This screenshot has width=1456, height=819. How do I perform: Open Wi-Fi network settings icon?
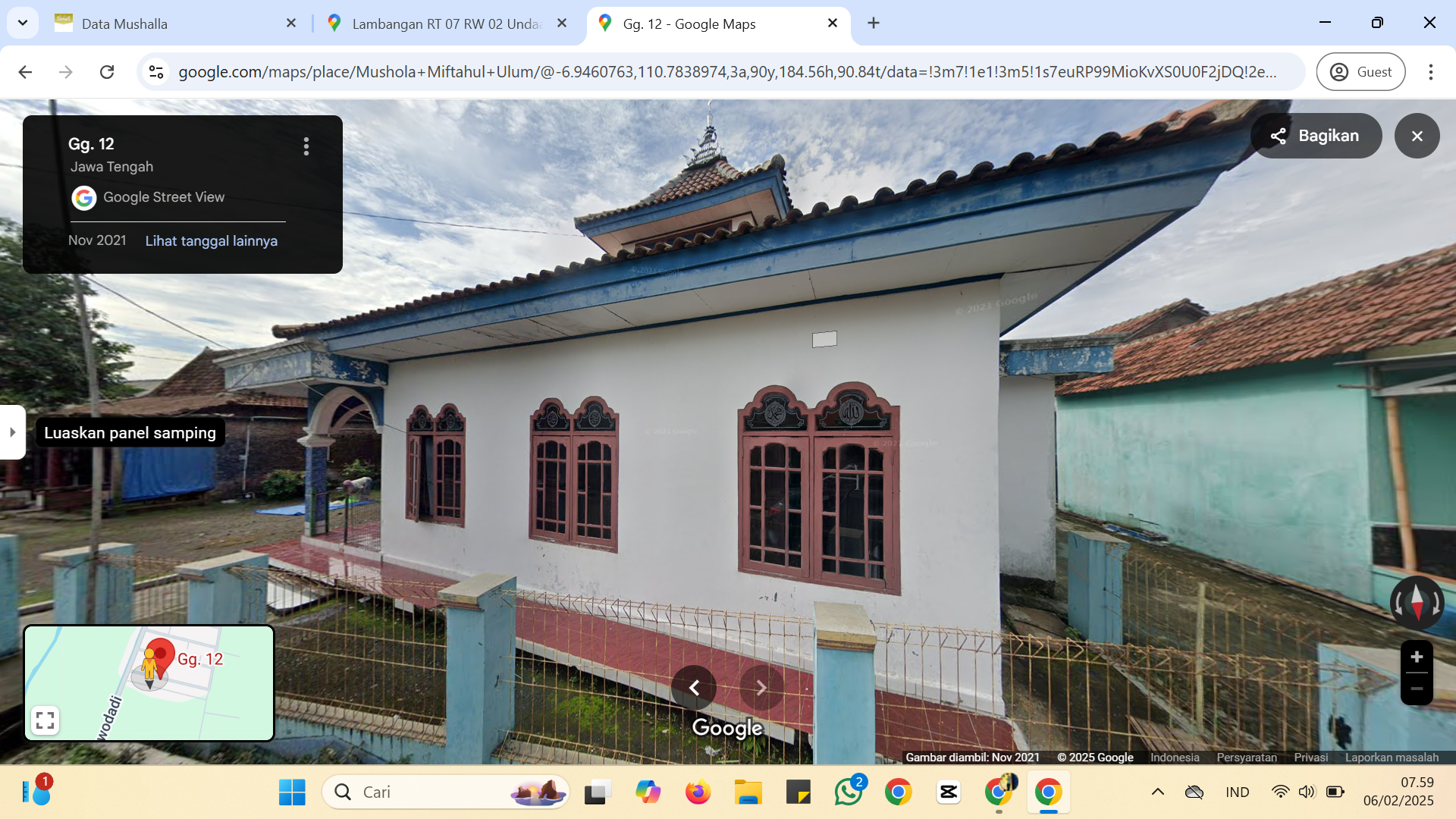click(1280, 792)
